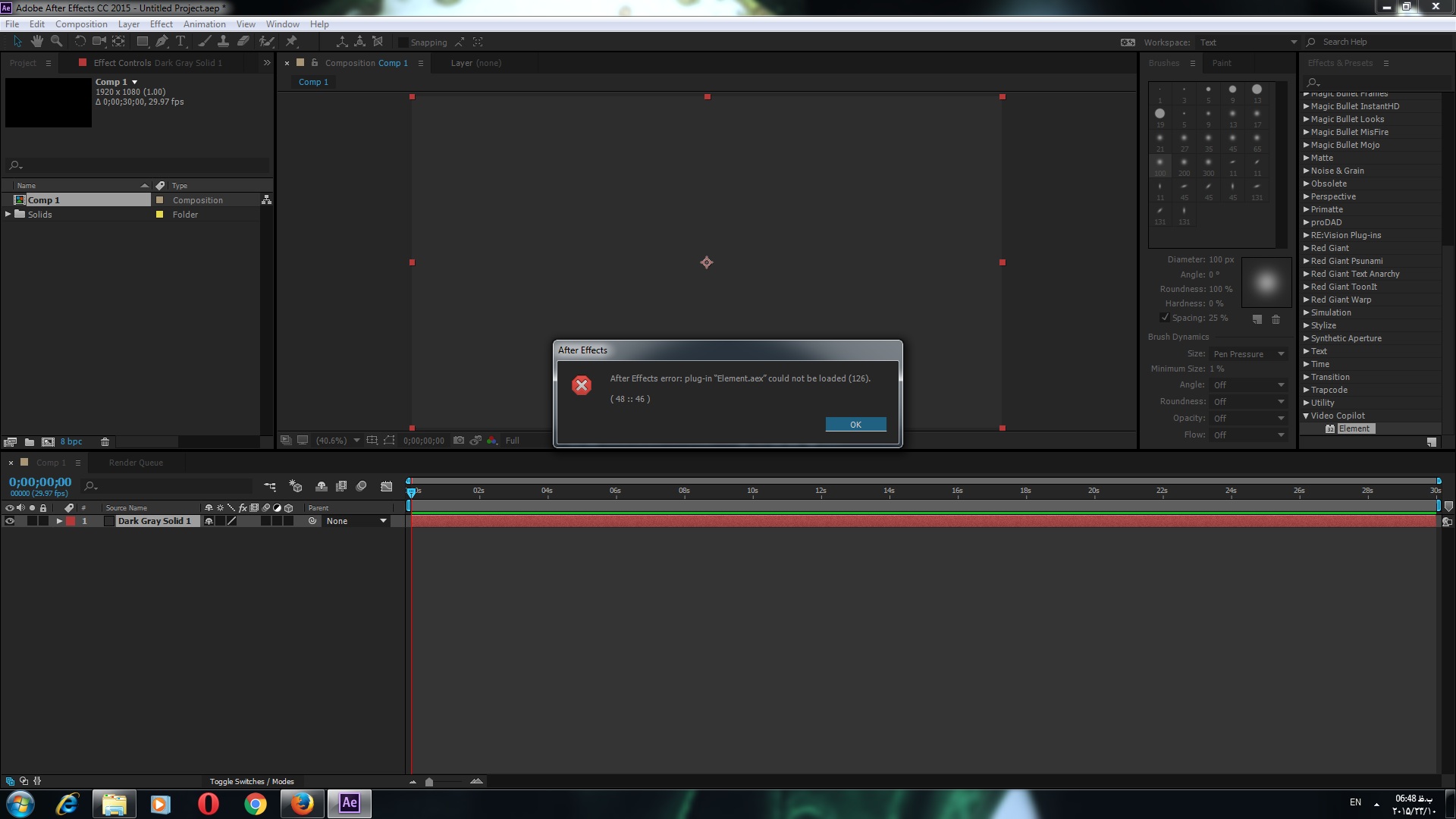Toggle the shy layers icon in timeline

click(x=321, y=486)
